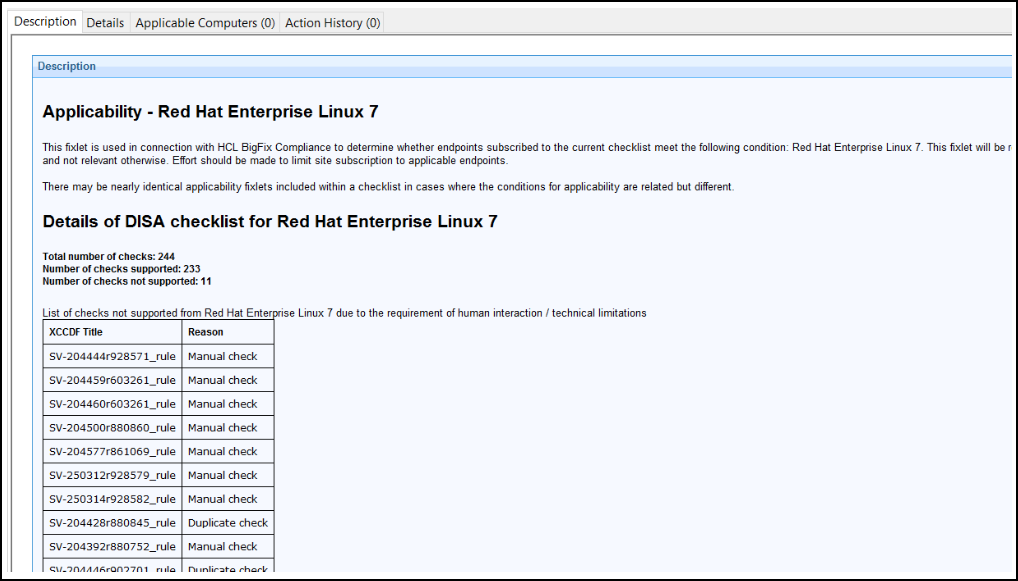Viewport: 1018px width, 581px height.
Task: Click Manual check reason for SV-204500r880860_rule
Action: click(228, 428)
